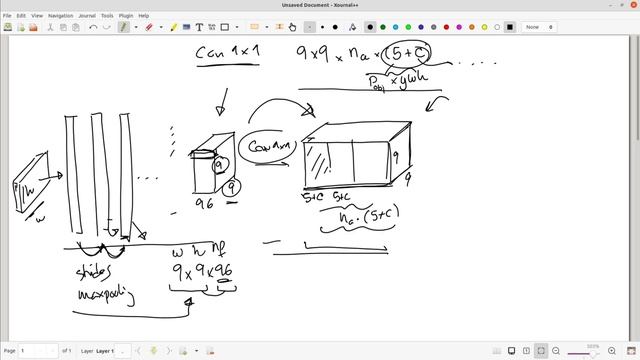The width and height of the screenshot is (640, 360).
Task: Select the Eraser tool
Action: tap(149, 27)
